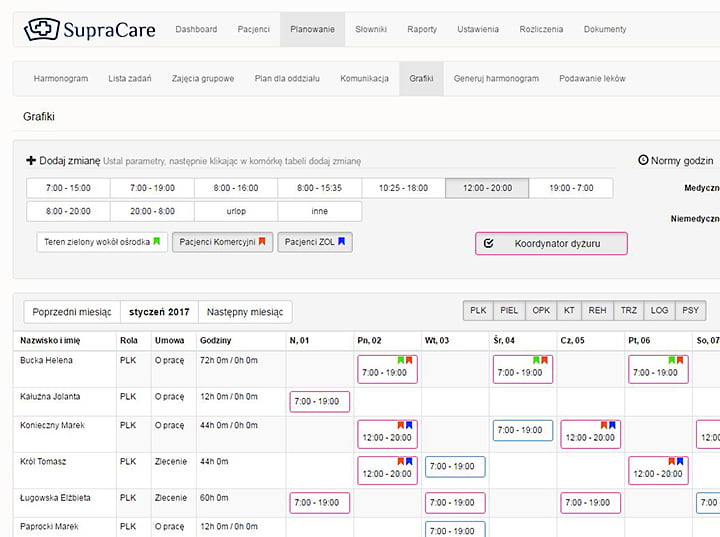Select the 8:00 - 16:00 shift preset
This screenshot has width=720, height=537.
point(236,188)
